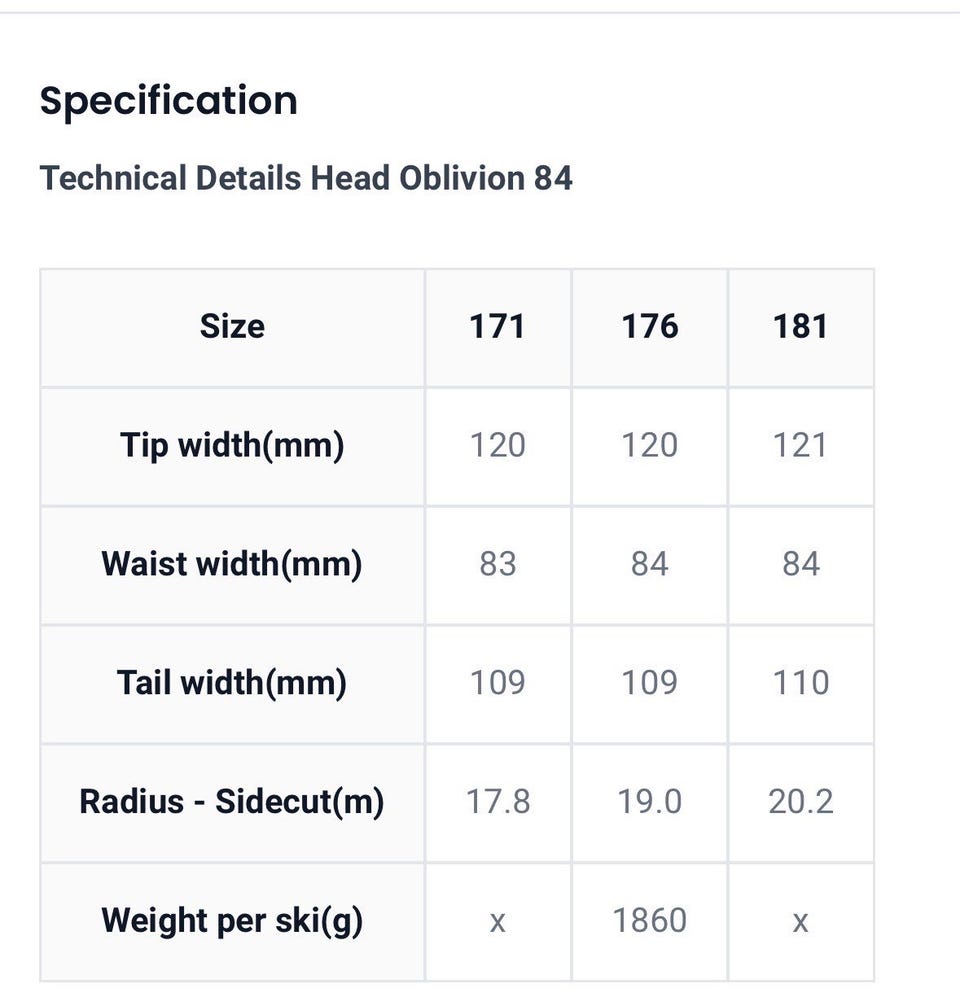The height and width of the screenshot is (997, 960).
Task: Click the Tip width(mm) row label
Action: click(232, 445)
